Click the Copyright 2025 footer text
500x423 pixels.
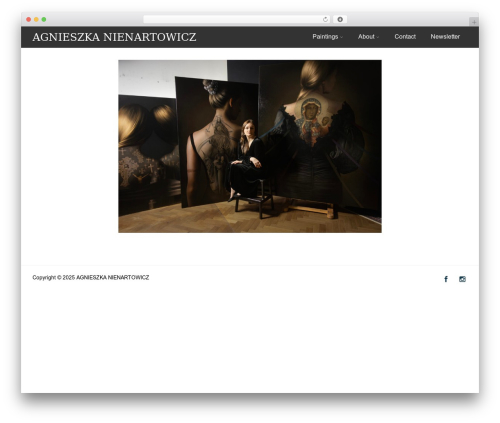[91, 278]
